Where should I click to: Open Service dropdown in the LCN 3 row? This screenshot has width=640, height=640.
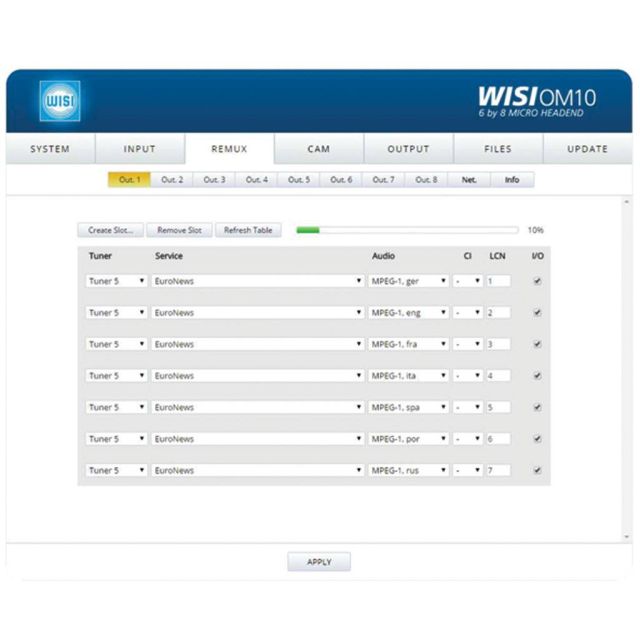257,344
